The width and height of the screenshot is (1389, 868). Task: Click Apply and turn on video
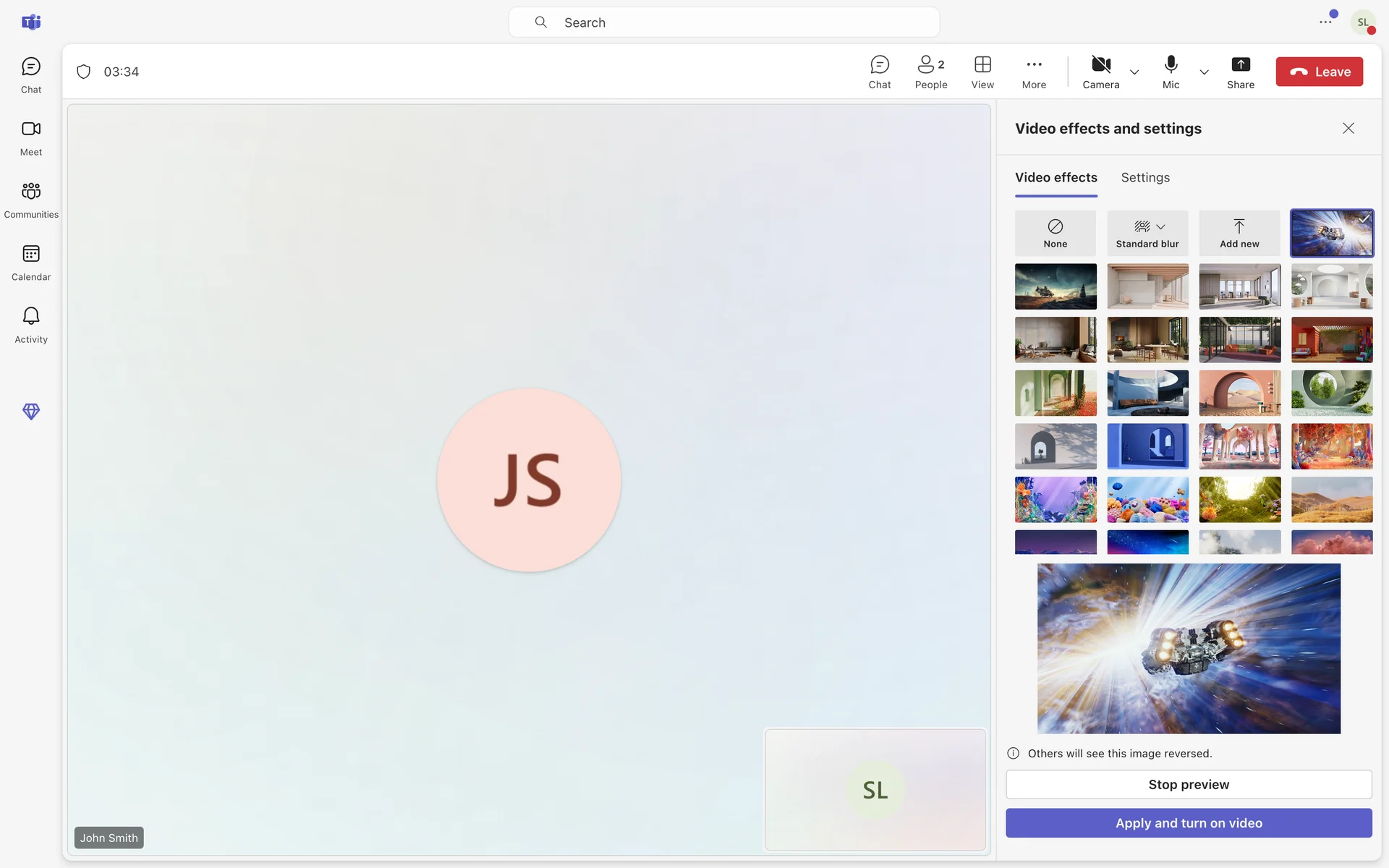point(1188,823)
